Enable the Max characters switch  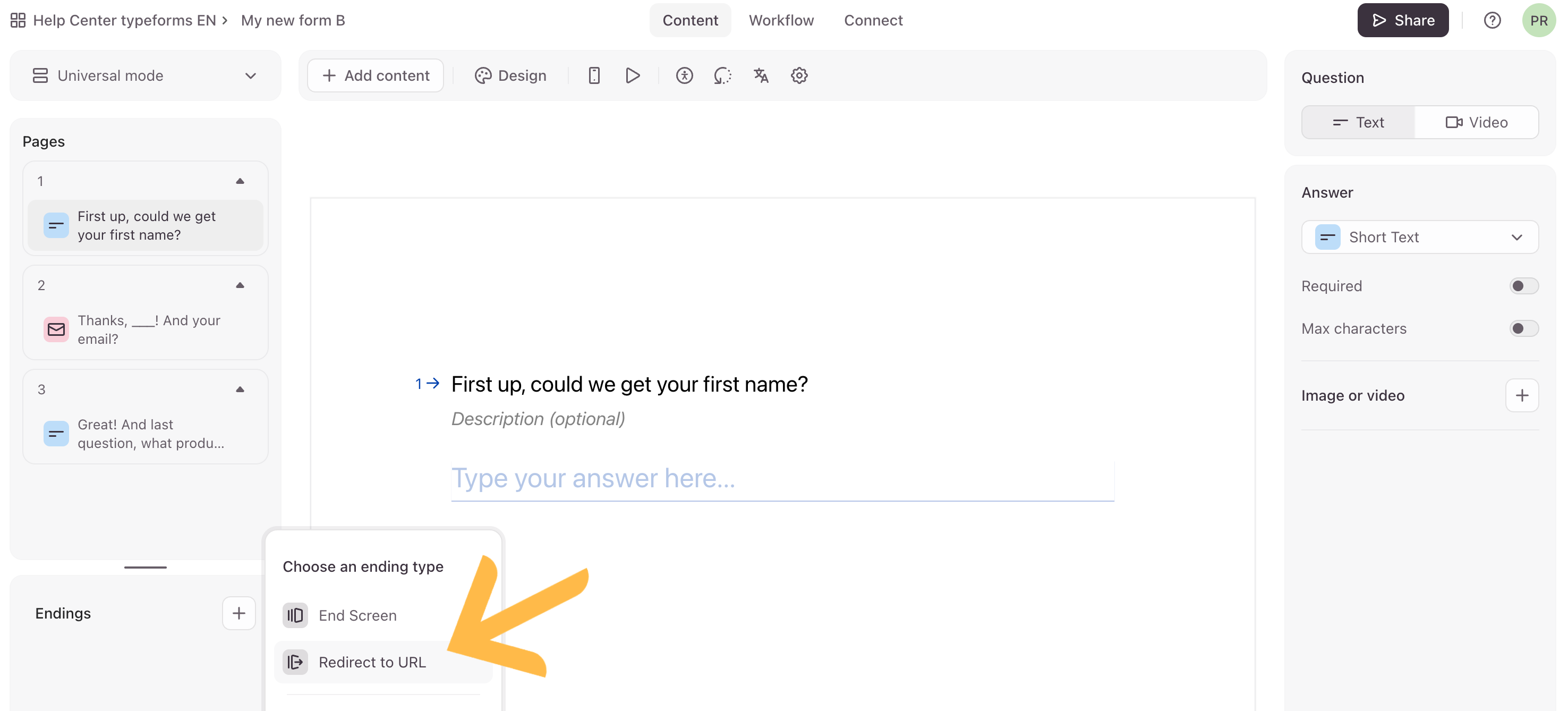tap(1523, 328)
